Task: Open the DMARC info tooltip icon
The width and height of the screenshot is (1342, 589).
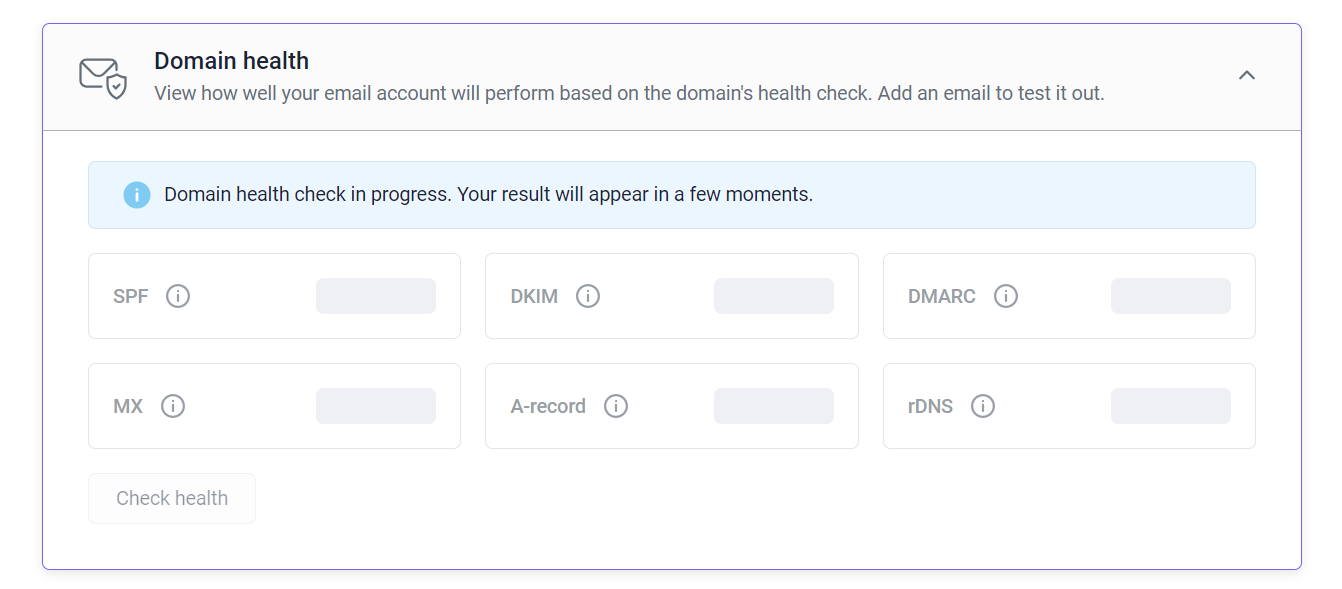Action: (1006, 296)
